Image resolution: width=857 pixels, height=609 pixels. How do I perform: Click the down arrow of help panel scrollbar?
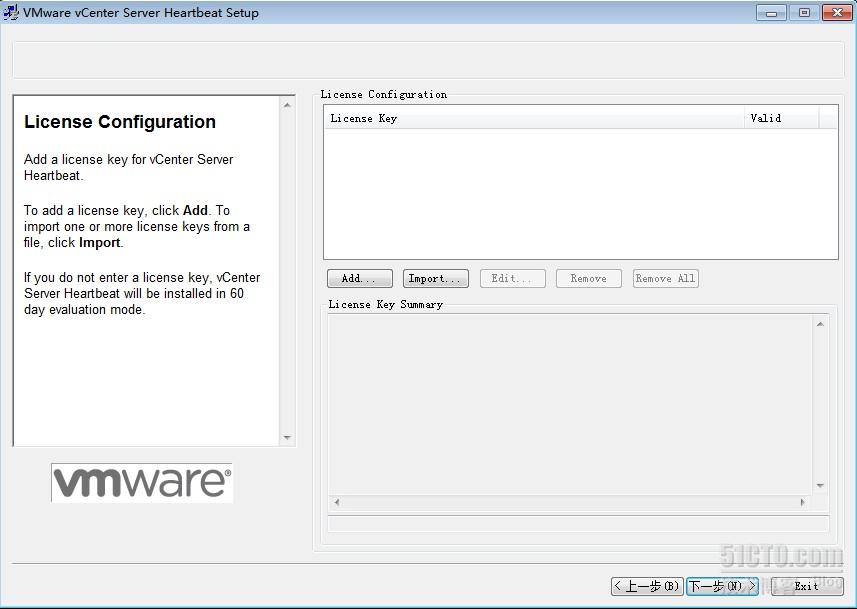[x=287, y=438]
